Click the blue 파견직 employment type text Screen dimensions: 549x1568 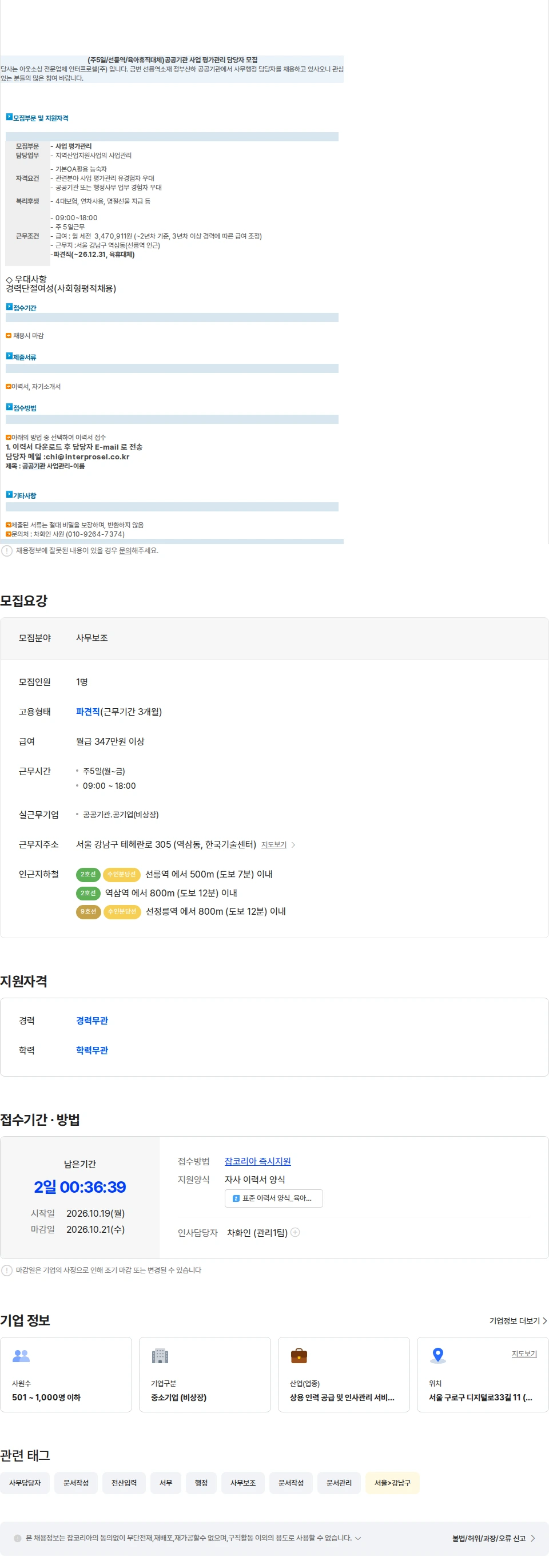(x=87, y=712)
